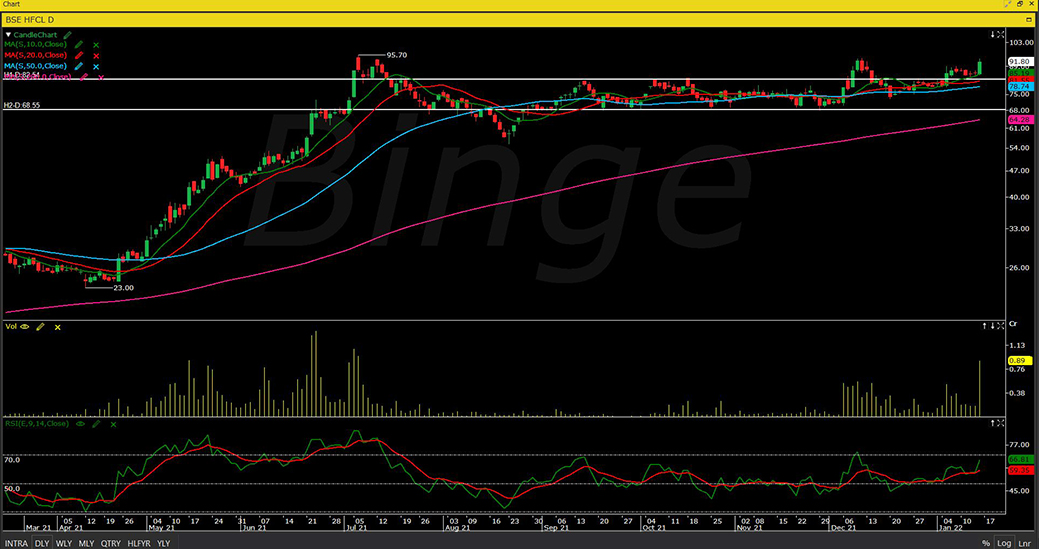
Task: Maximize the RSI pane
Action: point(1001,422)
